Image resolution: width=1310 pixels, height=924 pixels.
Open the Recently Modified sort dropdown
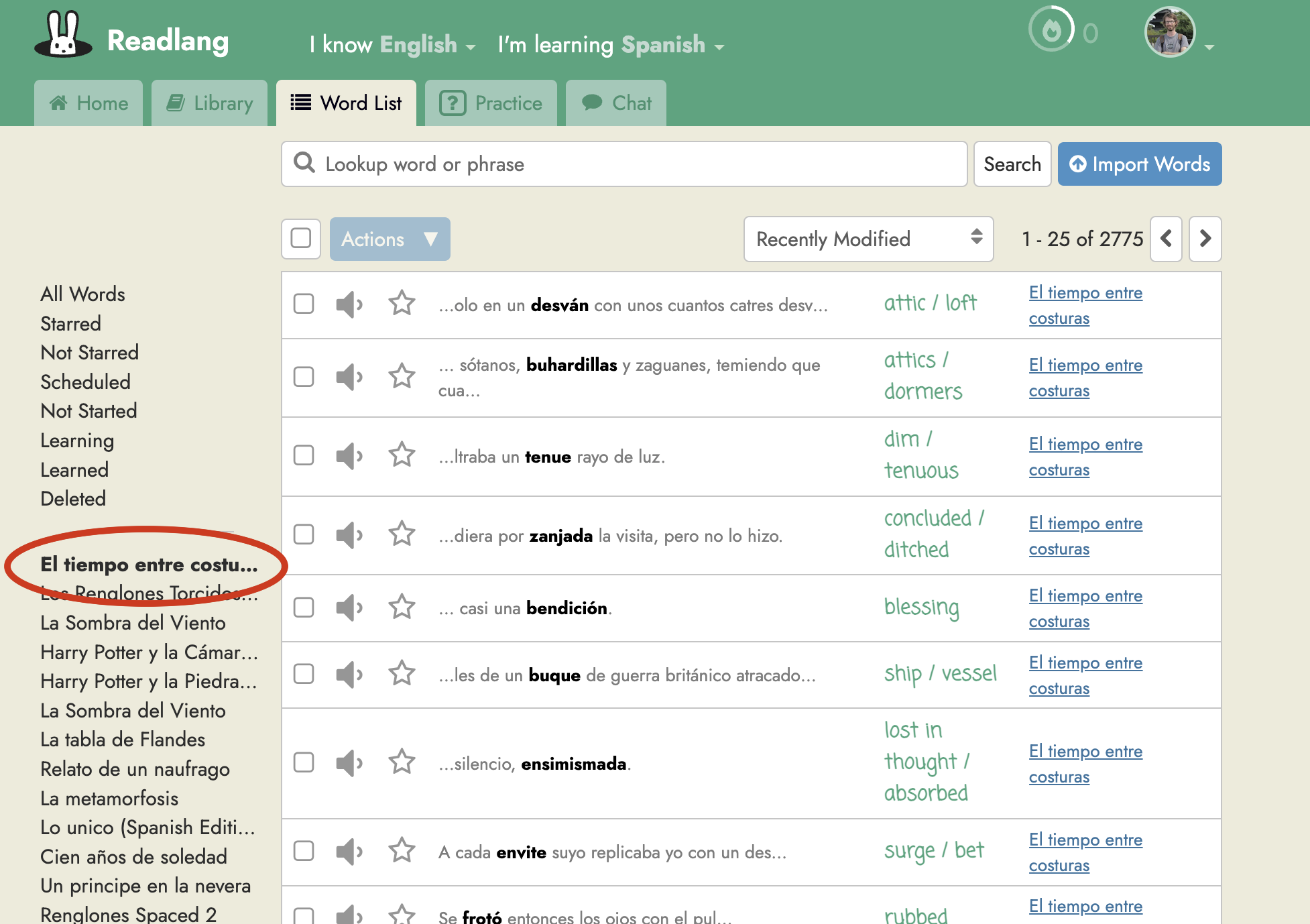coord(868,239)
